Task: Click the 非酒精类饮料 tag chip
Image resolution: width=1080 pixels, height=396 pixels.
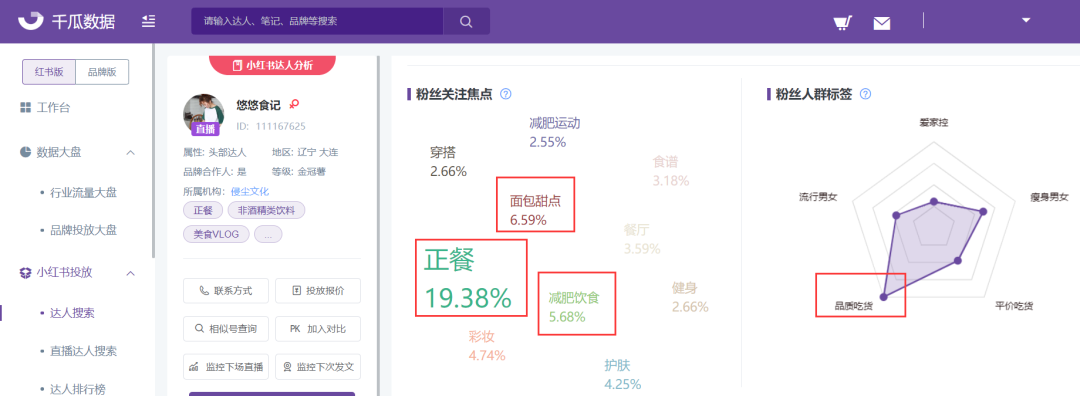Action: tap(266, 210)
